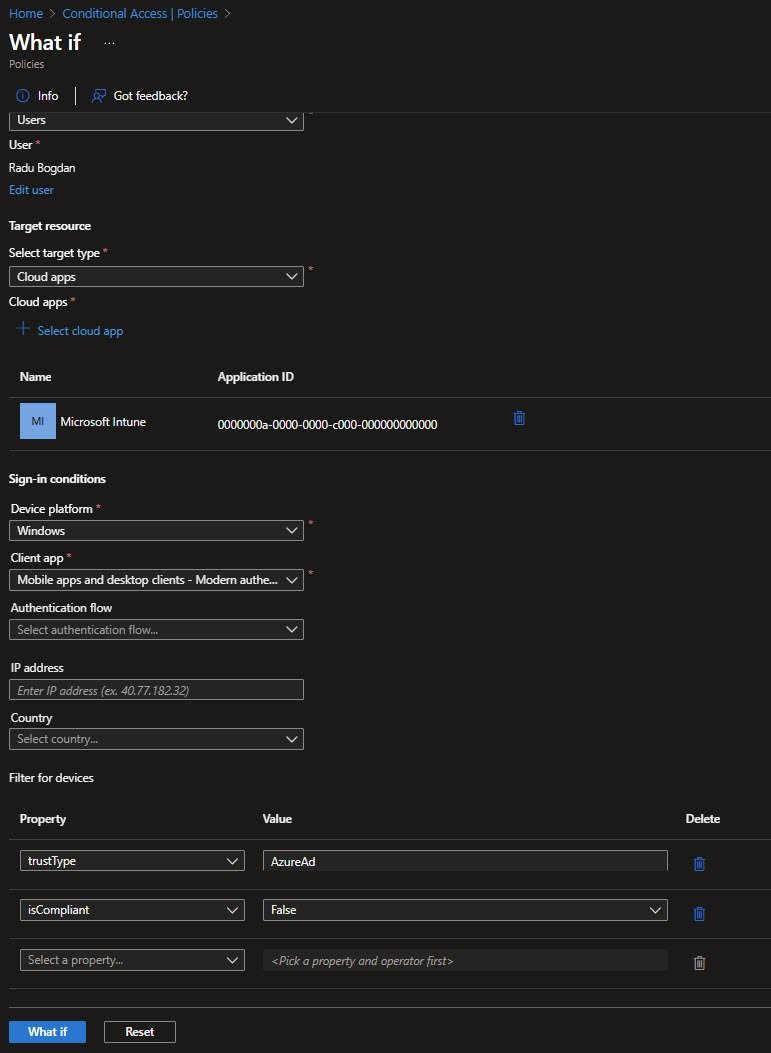Open ellipsis menu beside What if title
771x1053 pixels.
[x=109, y=44]
